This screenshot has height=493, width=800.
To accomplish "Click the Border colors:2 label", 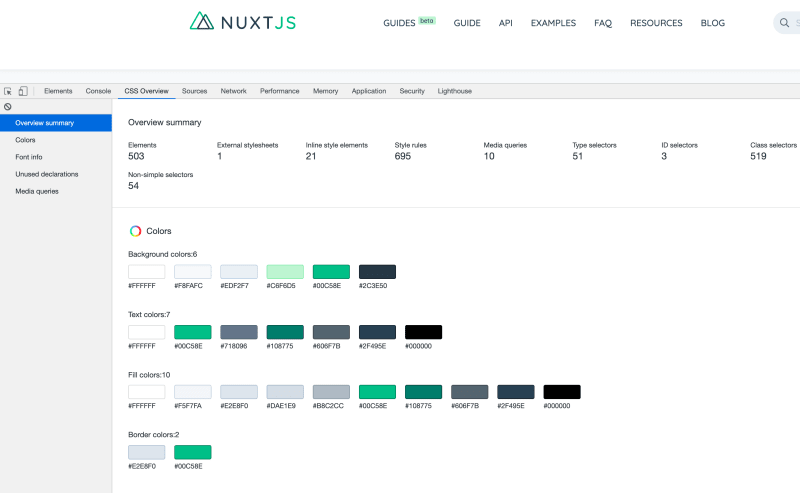I will point(154,435).
